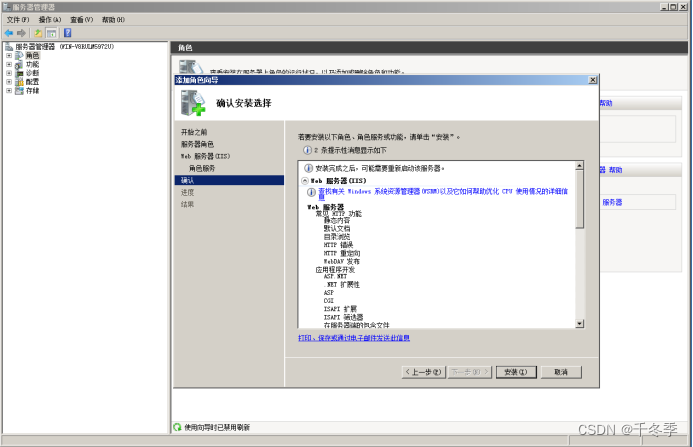
Task: Click the 静态内容 list entry
Action: (337, 221)
